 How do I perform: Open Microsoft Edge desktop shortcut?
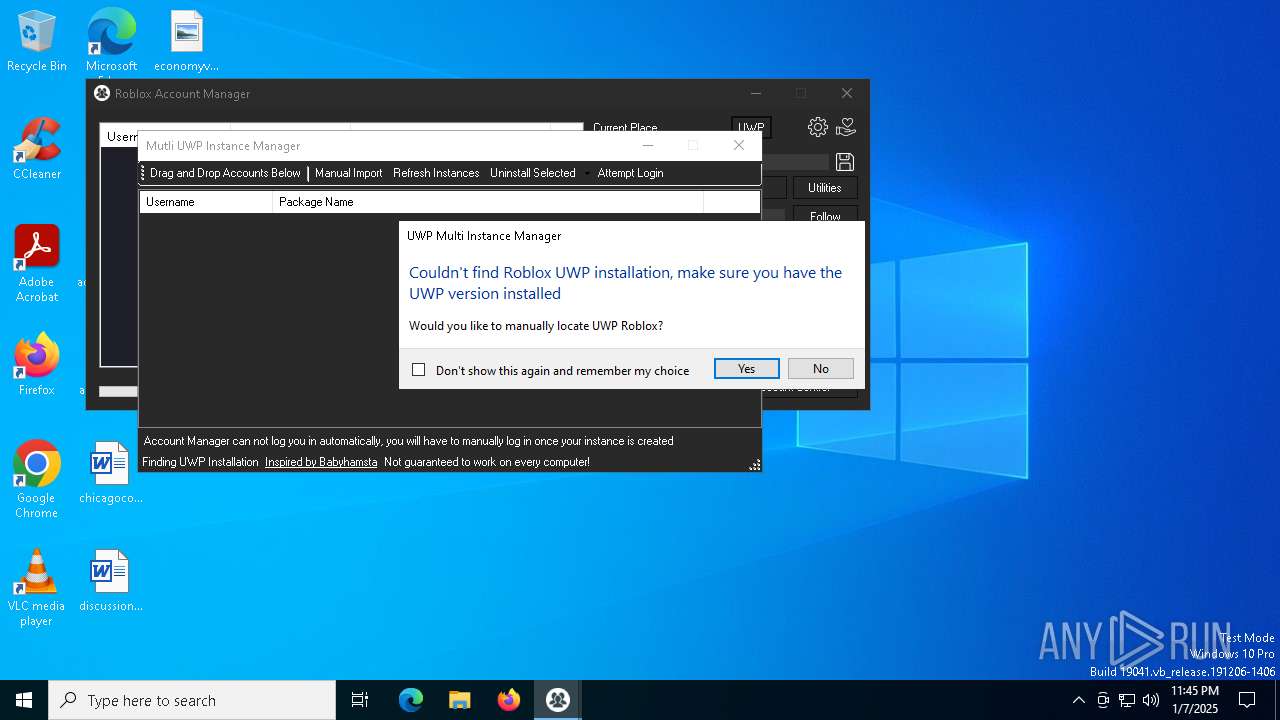click(111, 42)
